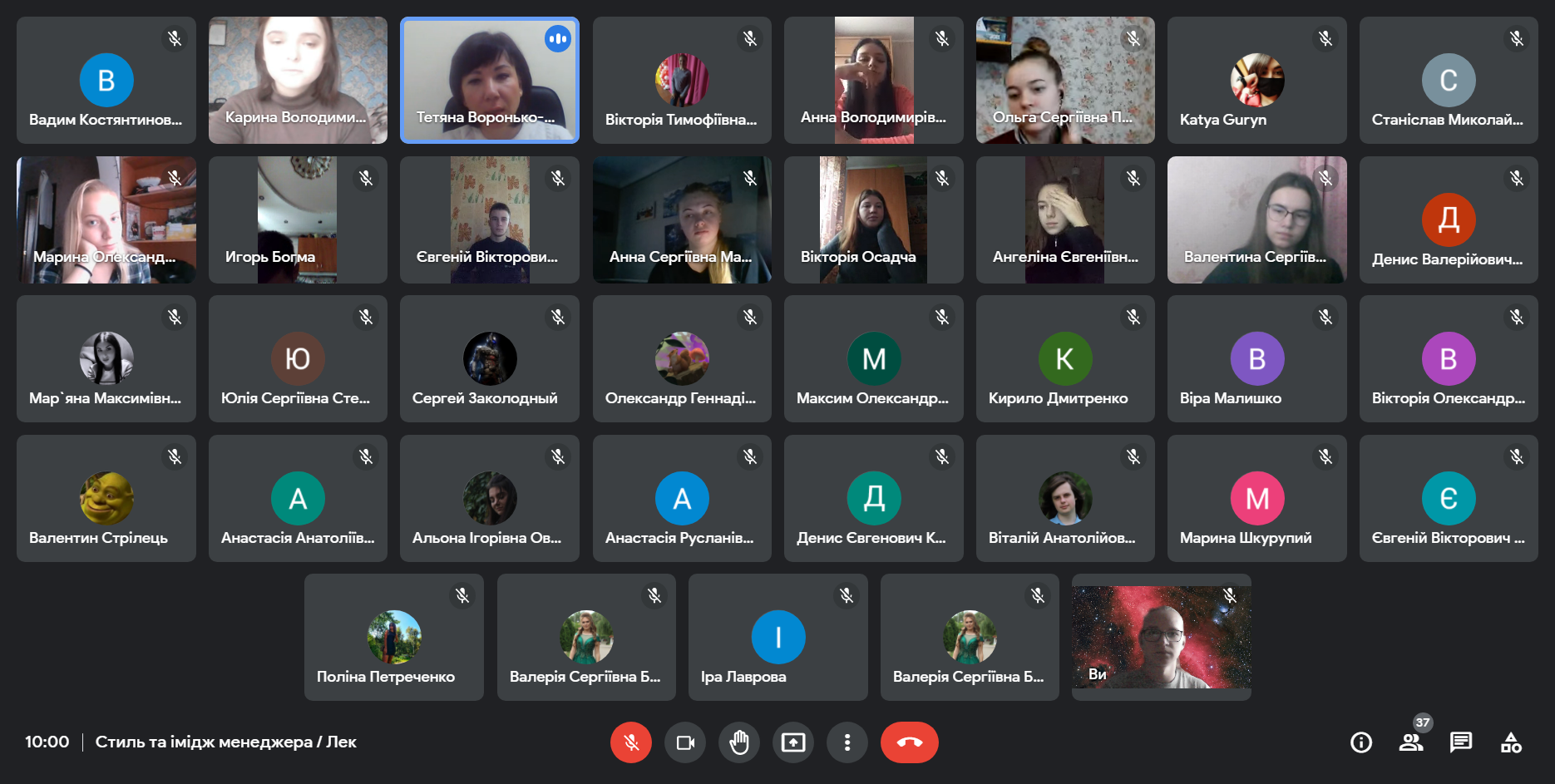Screen dimensions: 1555x784
Task: Click the name label Максим Олександр
Action: (x=872, y=398)
